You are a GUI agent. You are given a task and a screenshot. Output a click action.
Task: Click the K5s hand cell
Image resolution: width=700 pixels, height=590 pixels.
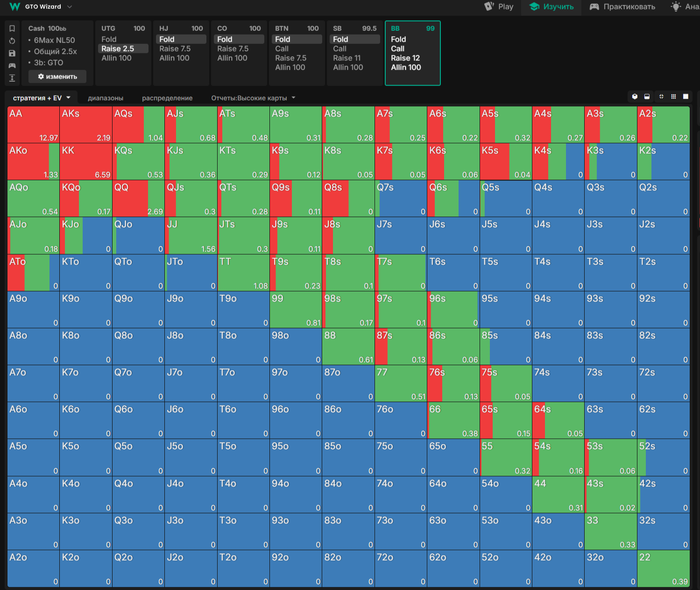coord(506,162)
